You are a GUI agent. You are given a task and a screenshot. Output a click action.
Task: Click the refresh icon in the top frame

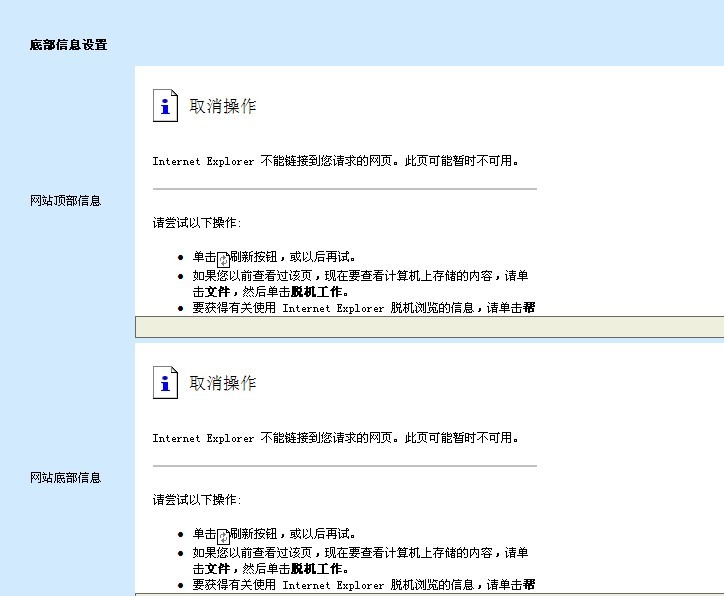pos(223,258)
